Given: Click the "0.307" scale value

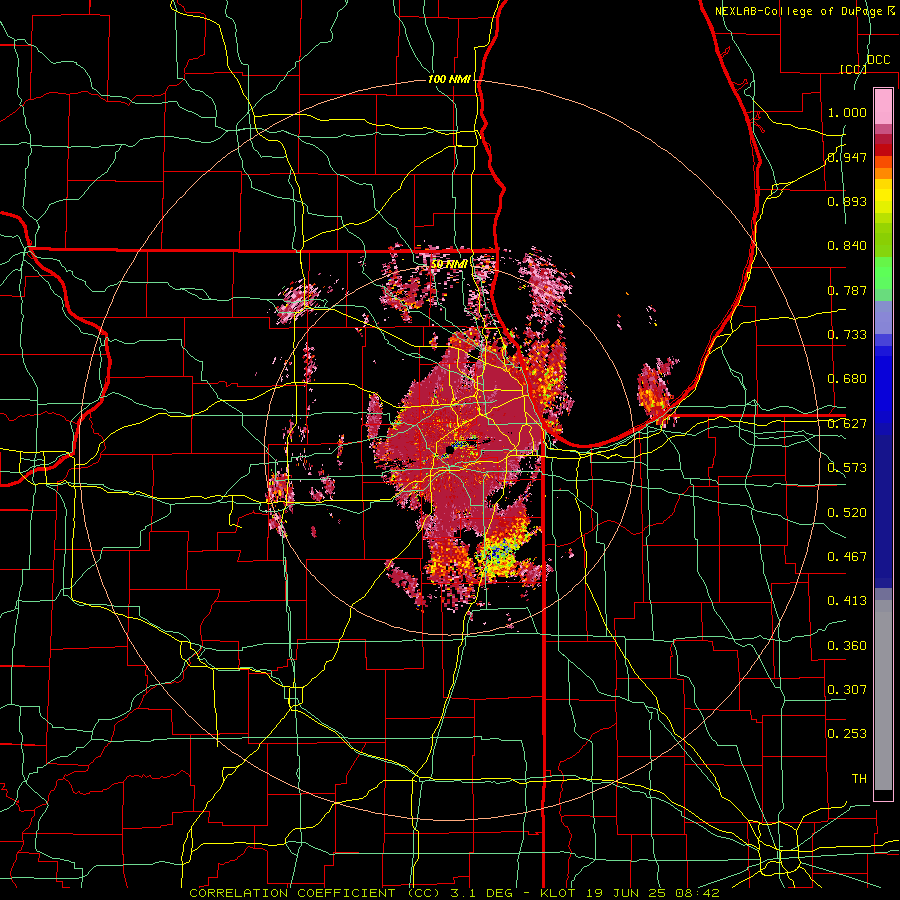Looking at the screenshot, I should coord(847,690).
